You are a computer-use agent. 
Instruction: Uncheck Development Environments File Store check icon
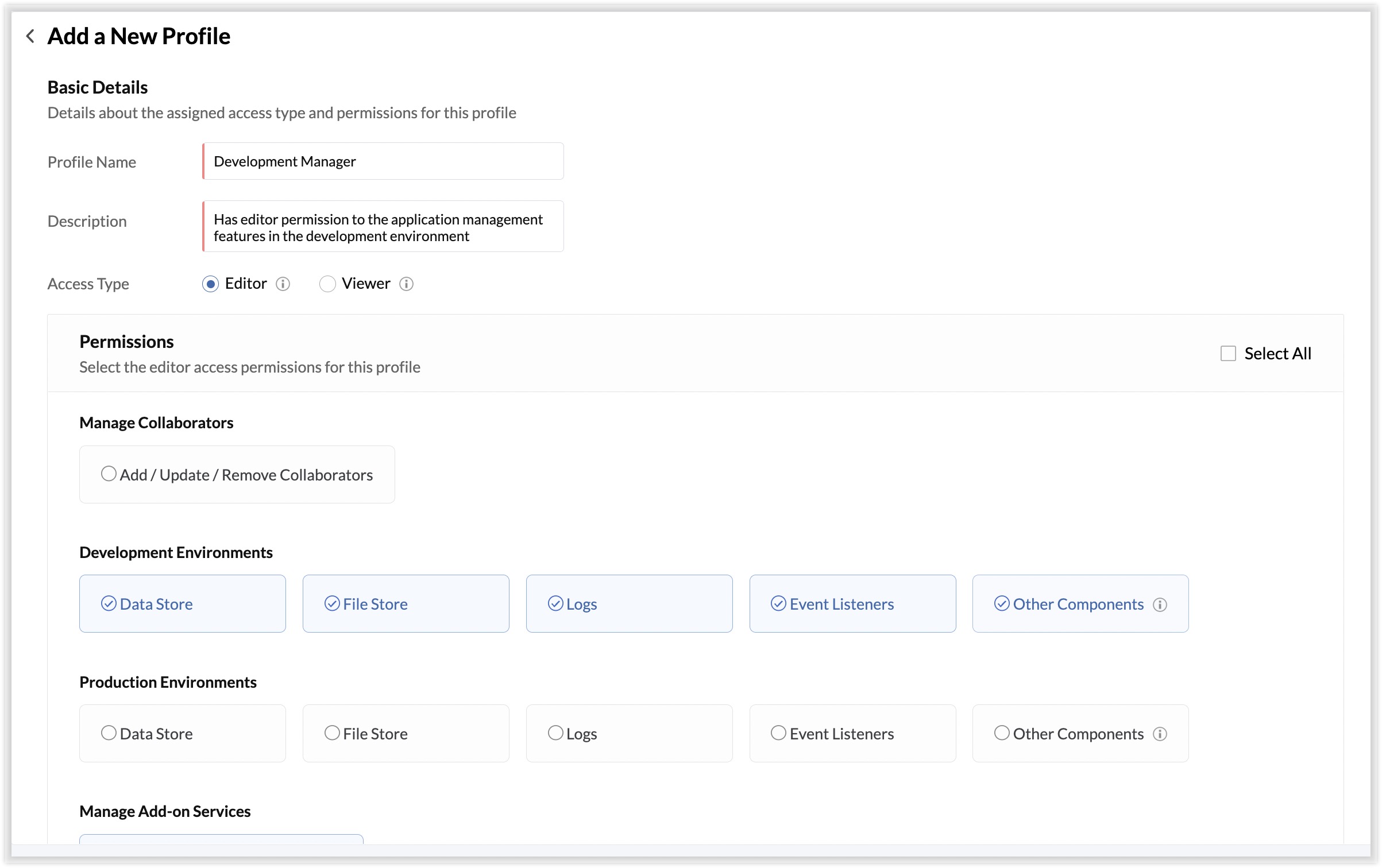pos(332,603)
